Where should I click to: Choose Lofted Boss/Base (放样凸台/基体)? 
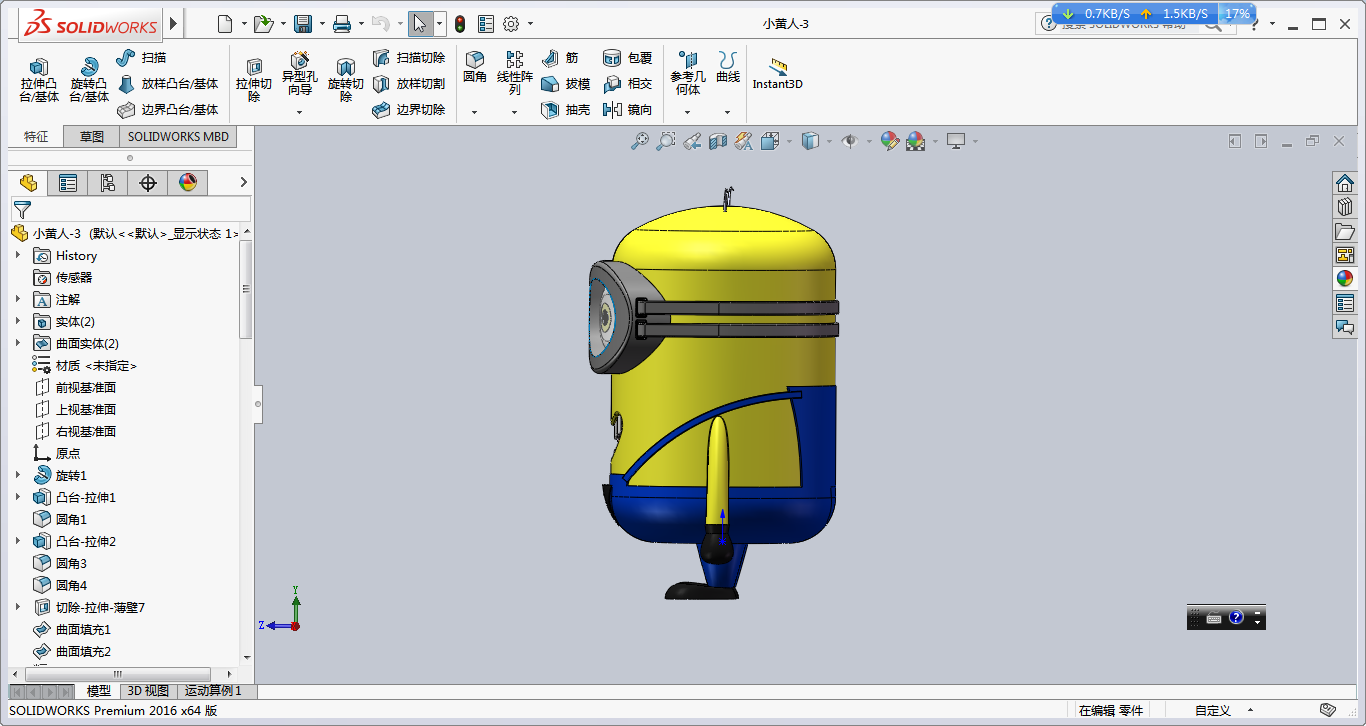pos(167,84)
